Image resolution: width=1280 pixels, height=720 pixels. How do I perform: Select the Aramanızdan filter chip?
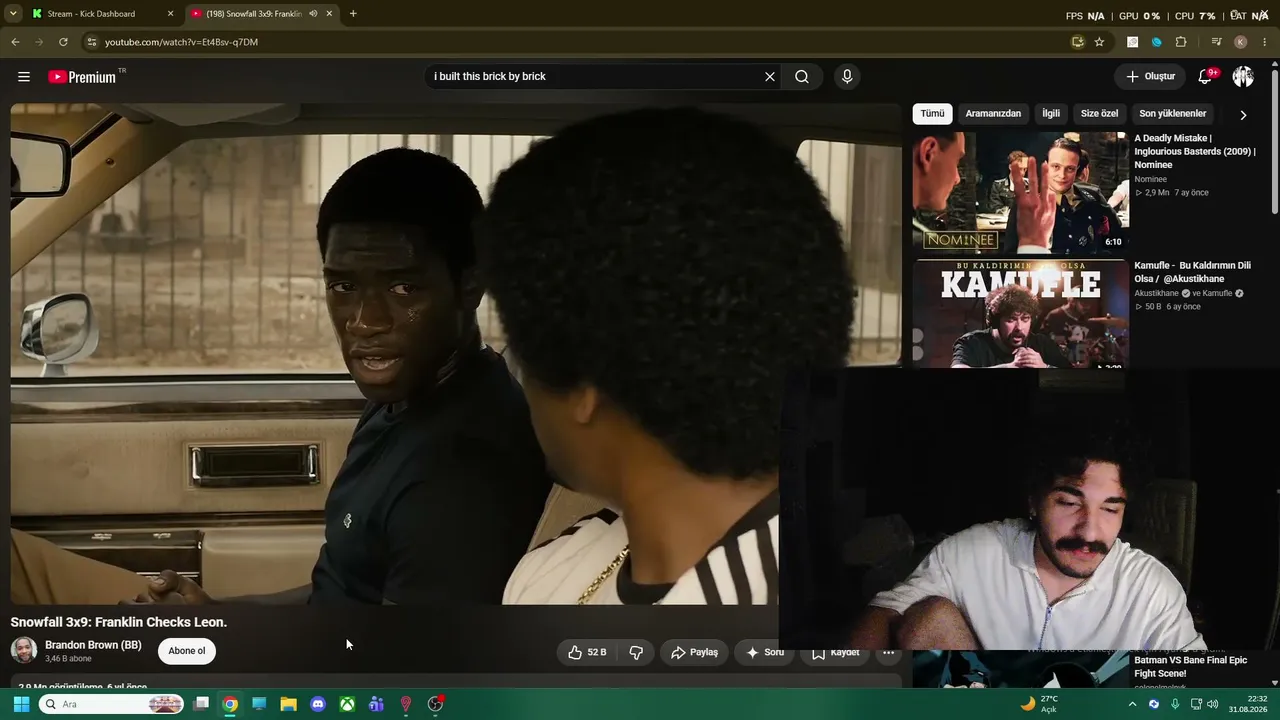[x=993, y=114]
